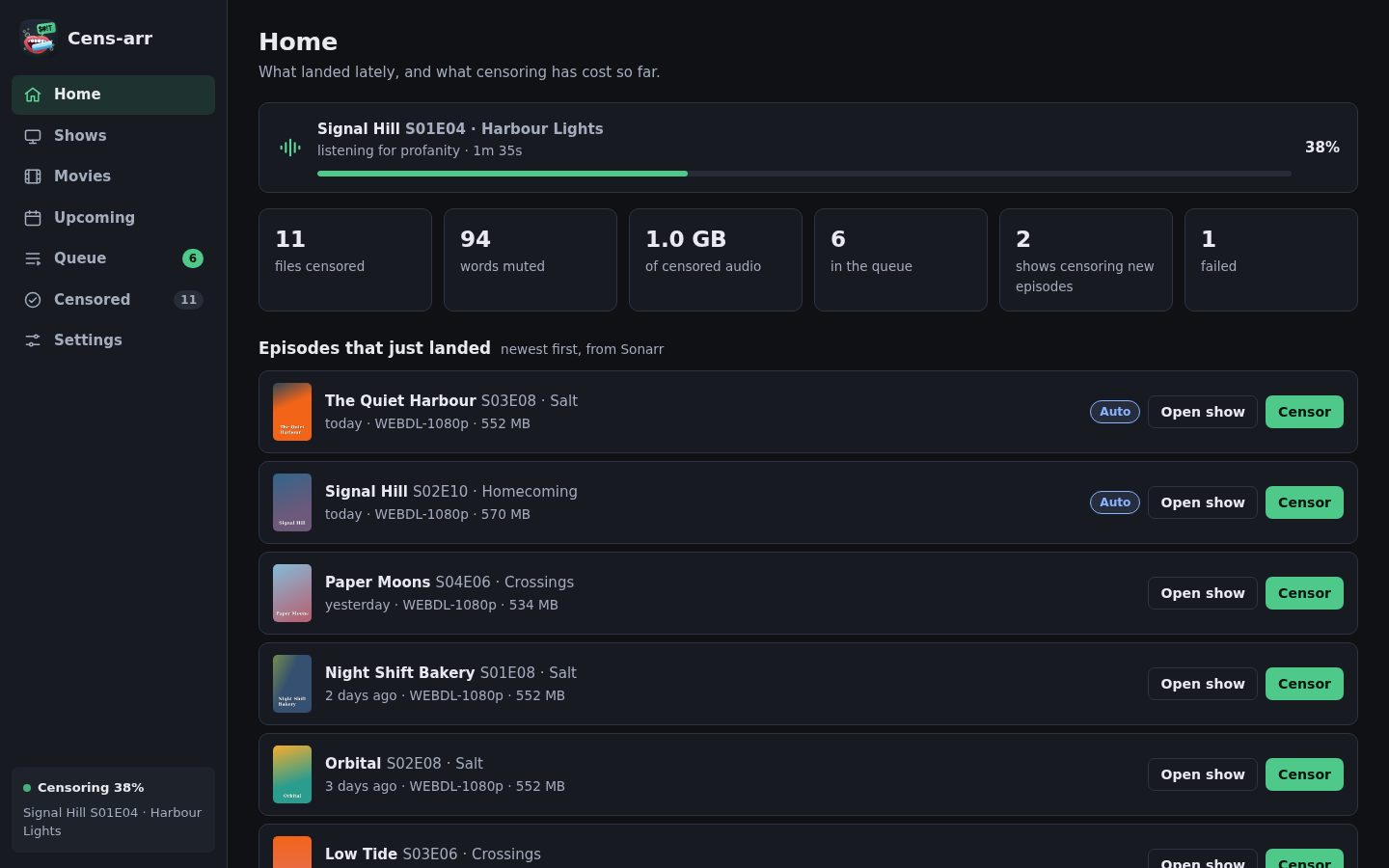Click the 'The Quiet Harbour' episode title
Viewport: 1389px width, 868px height.
click(x=400, y=401)
